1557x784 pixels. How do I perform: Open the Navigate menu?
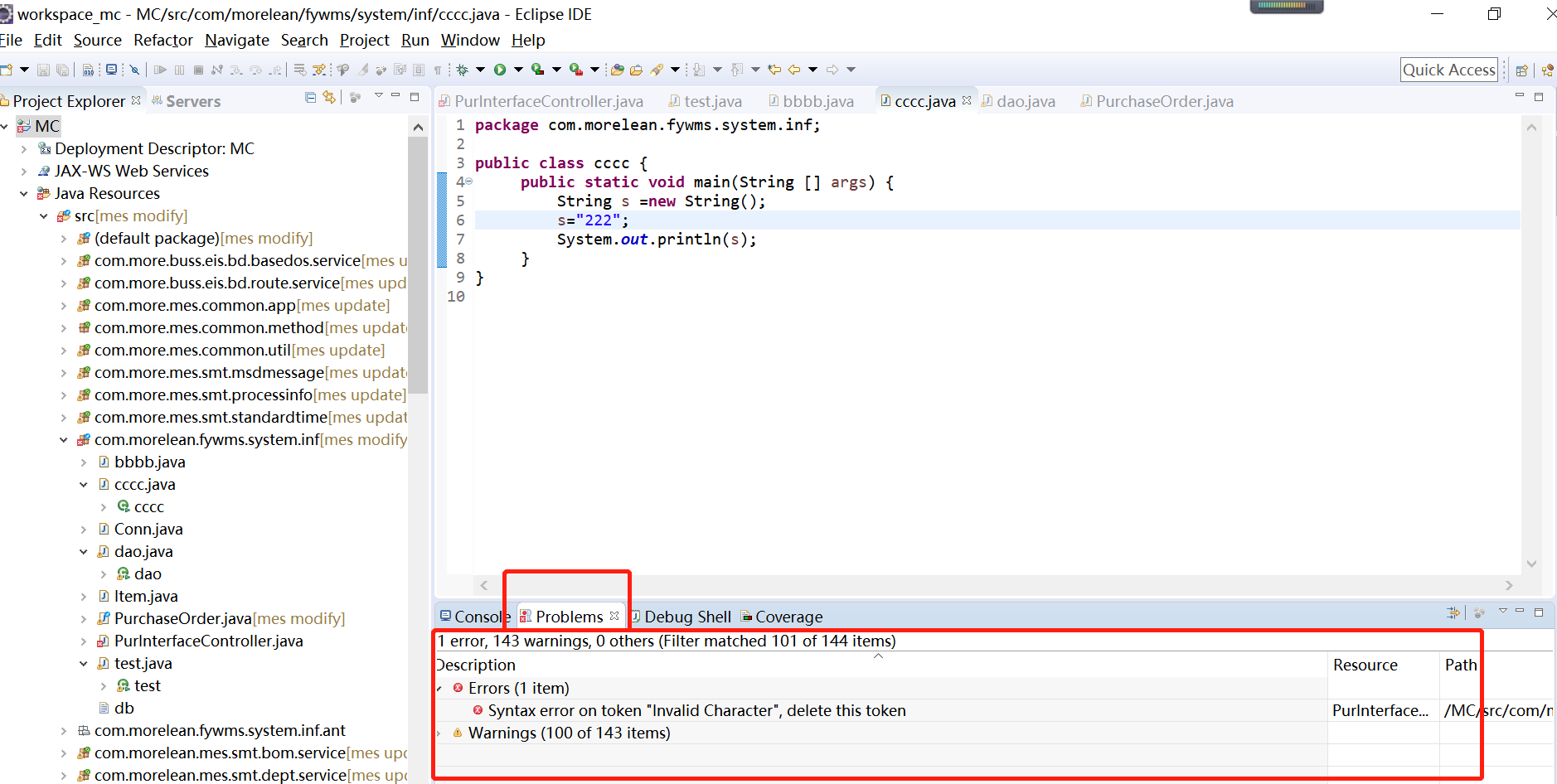(x=237, y=40)
